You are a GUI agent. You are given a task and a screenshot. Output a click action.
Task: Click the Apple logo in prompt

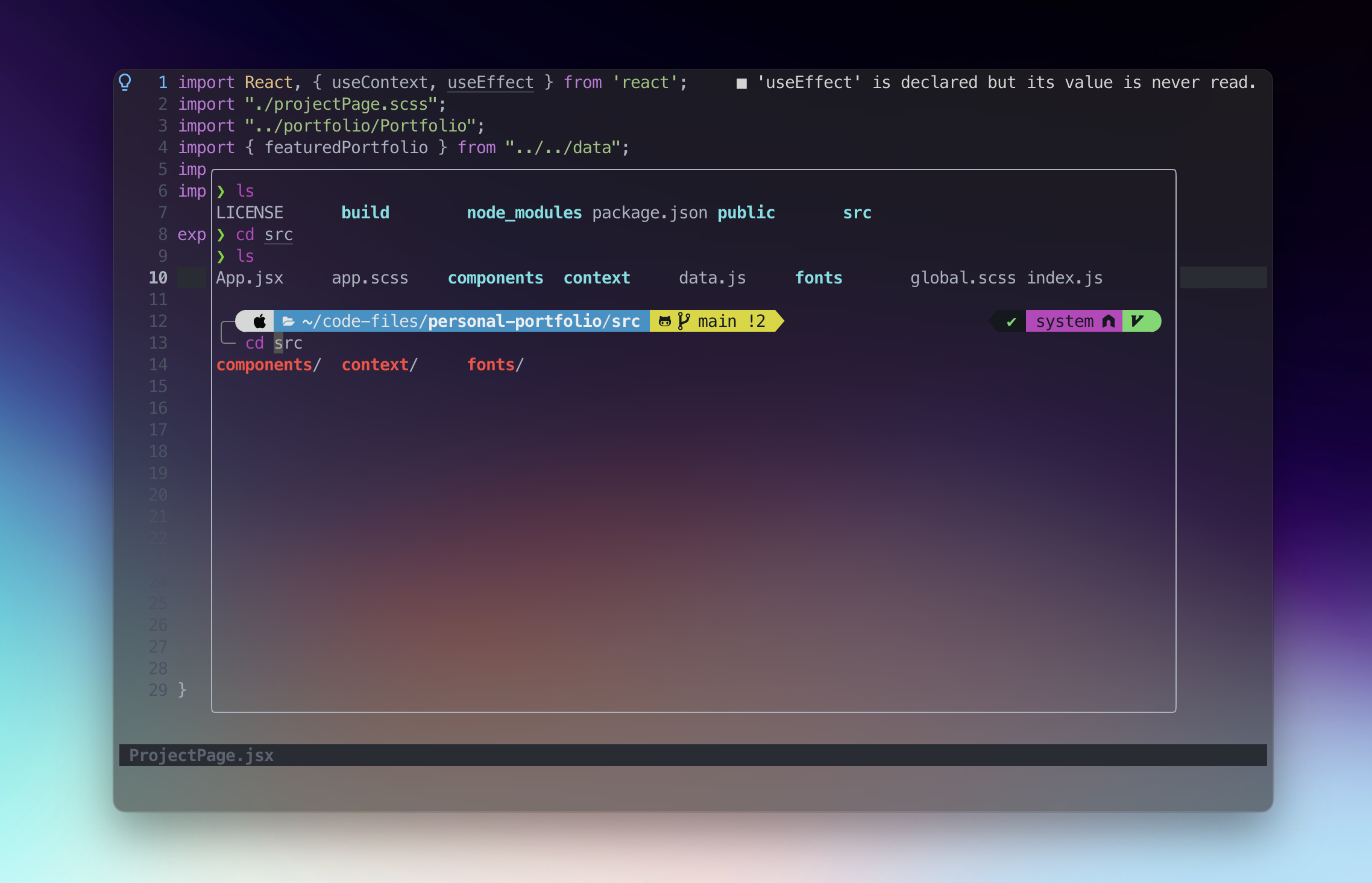[259, 321]
